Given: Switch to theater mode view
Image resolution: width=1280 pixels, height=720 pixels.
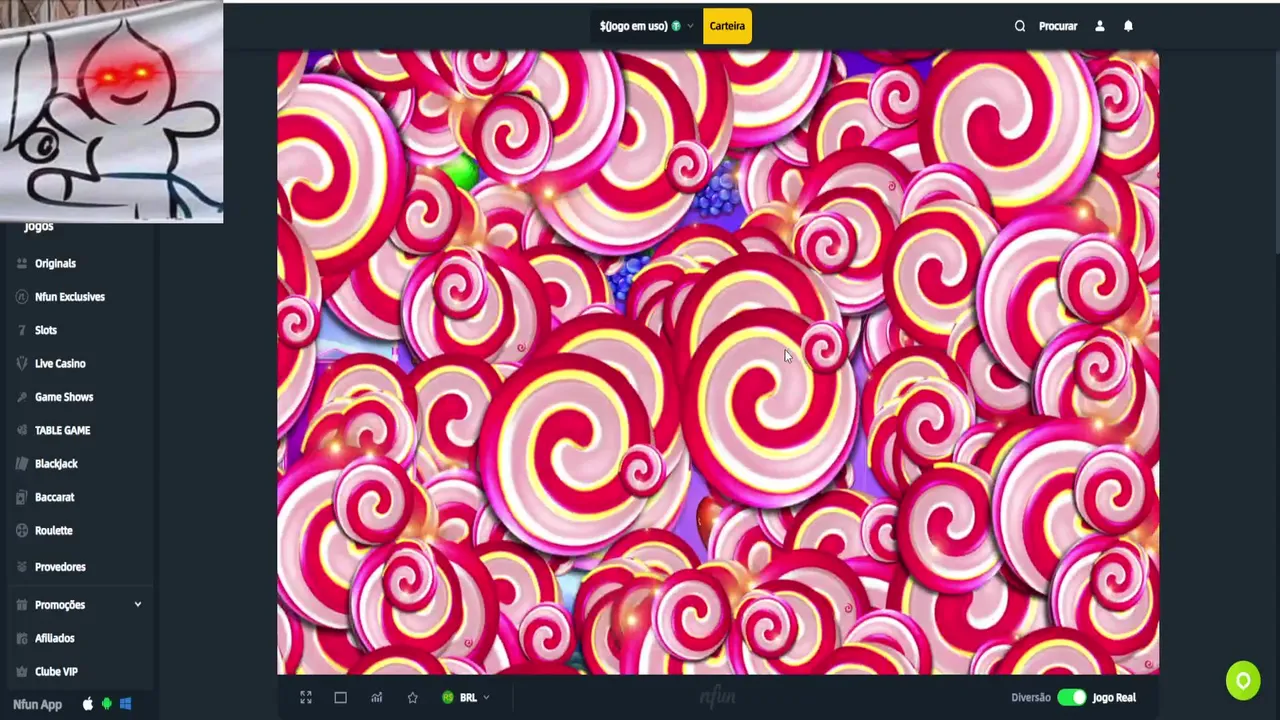Looking at the screenshot, I should pos(340,698).
